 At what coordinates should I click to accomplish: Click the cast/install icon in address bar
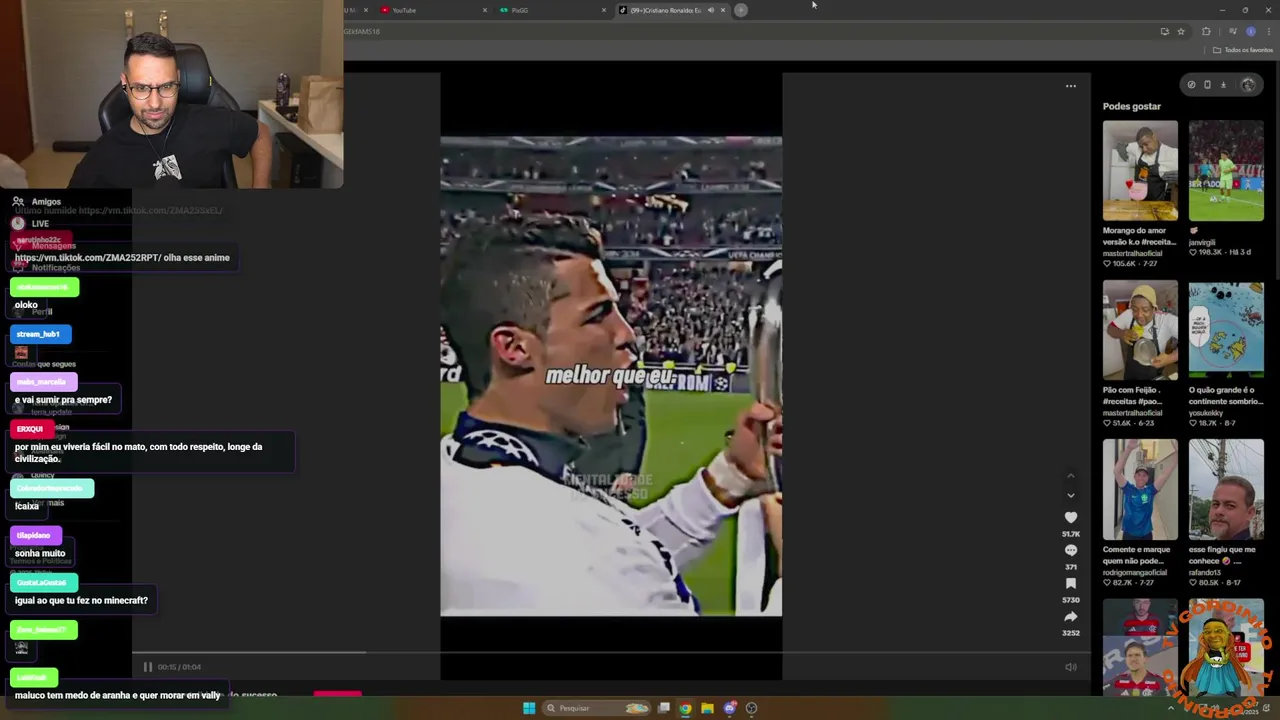[x=1164, y=31]
